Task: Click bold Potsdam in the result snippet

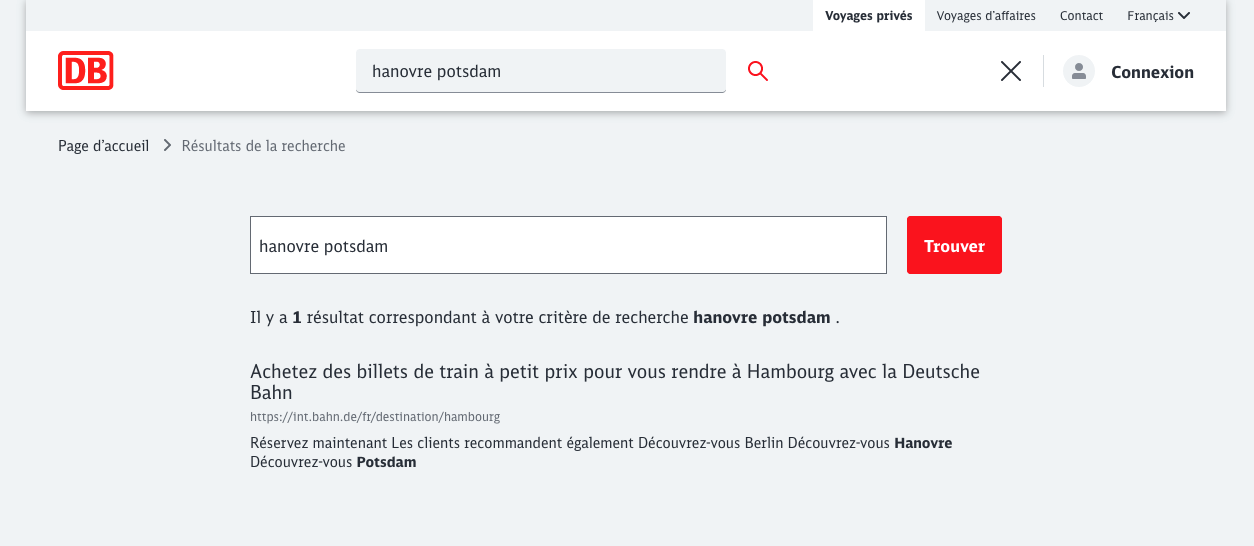Action: click(386, 462)
